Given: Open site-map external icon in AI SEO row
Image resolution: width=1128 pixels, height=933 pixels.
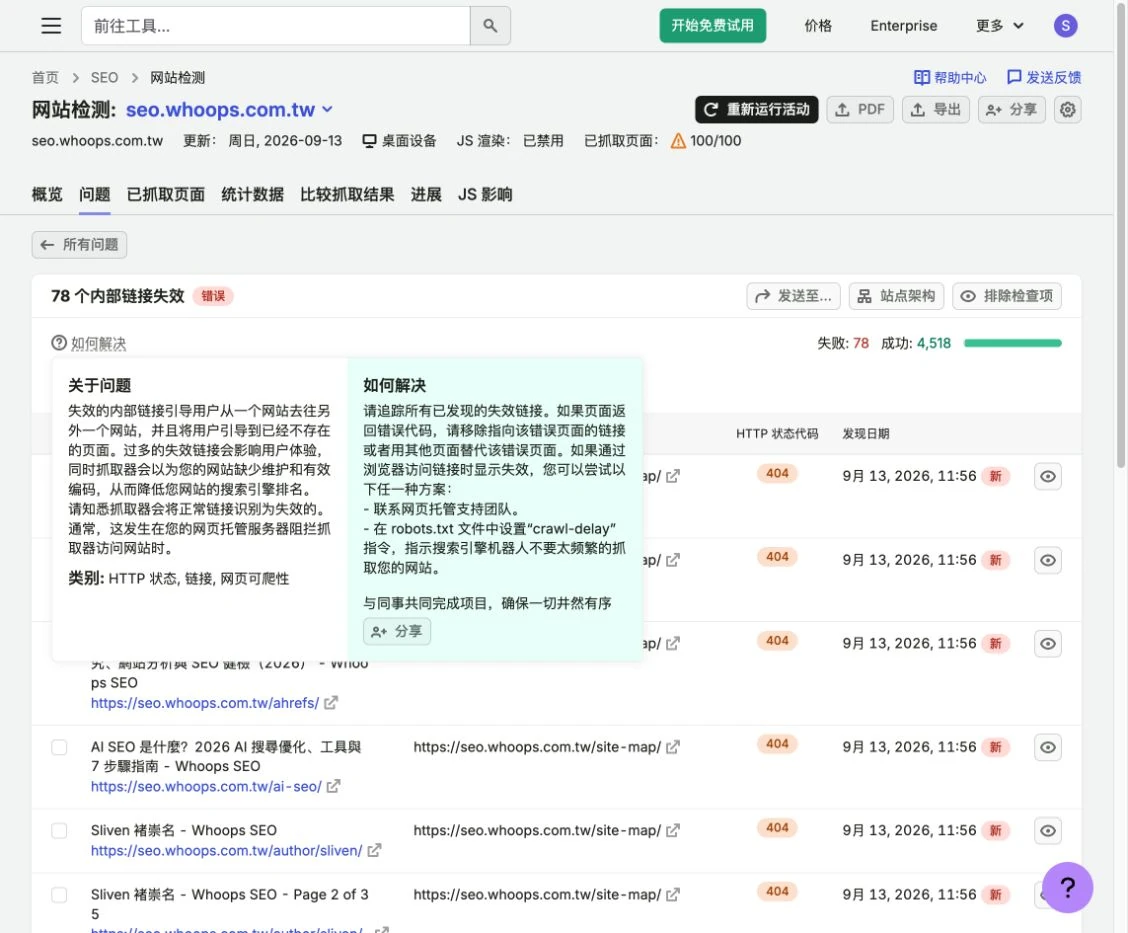Looking at the screenshot, I should tap(673, 747).
